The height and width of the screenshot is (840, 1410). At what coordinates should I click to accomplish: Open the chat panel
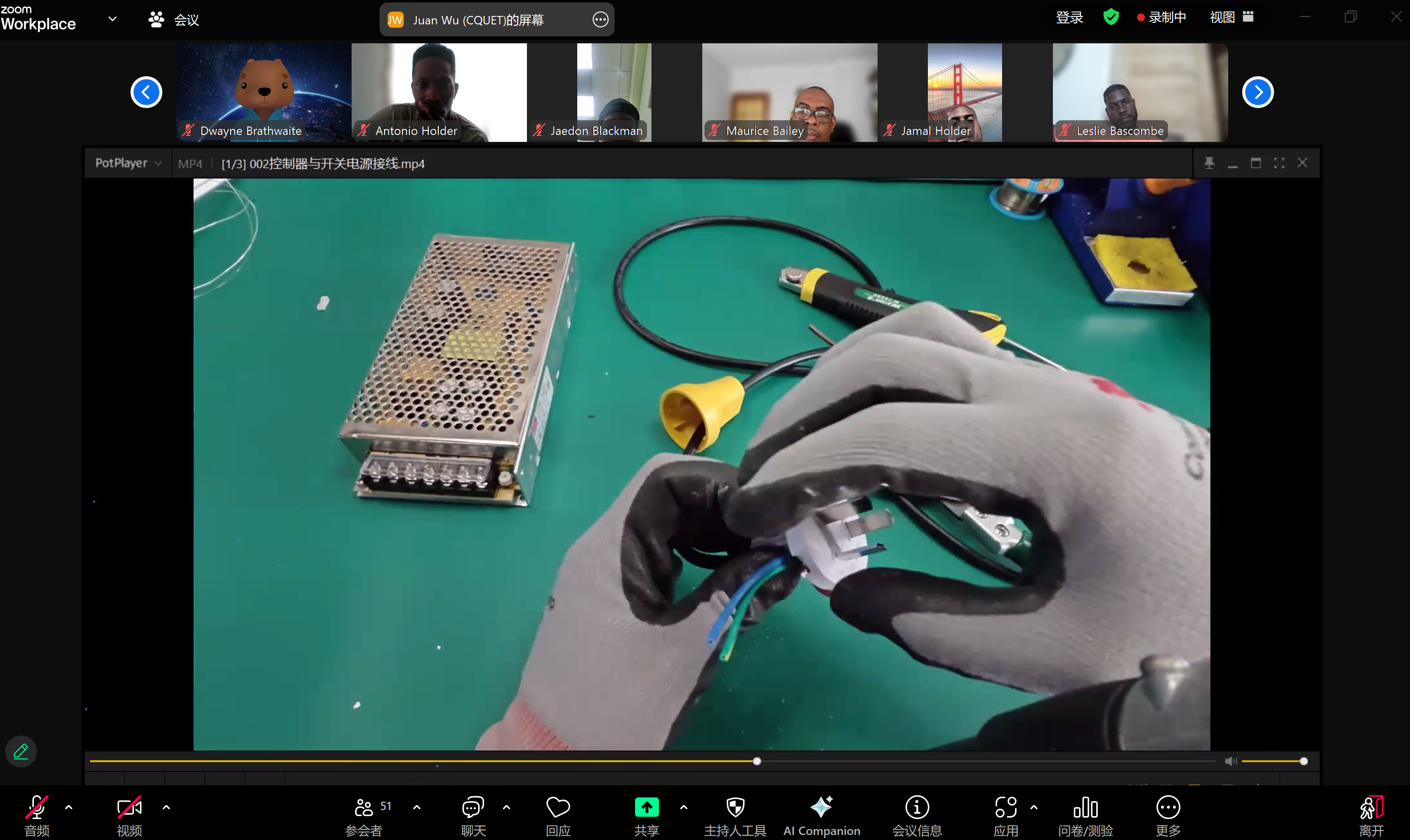coord(473,807)
